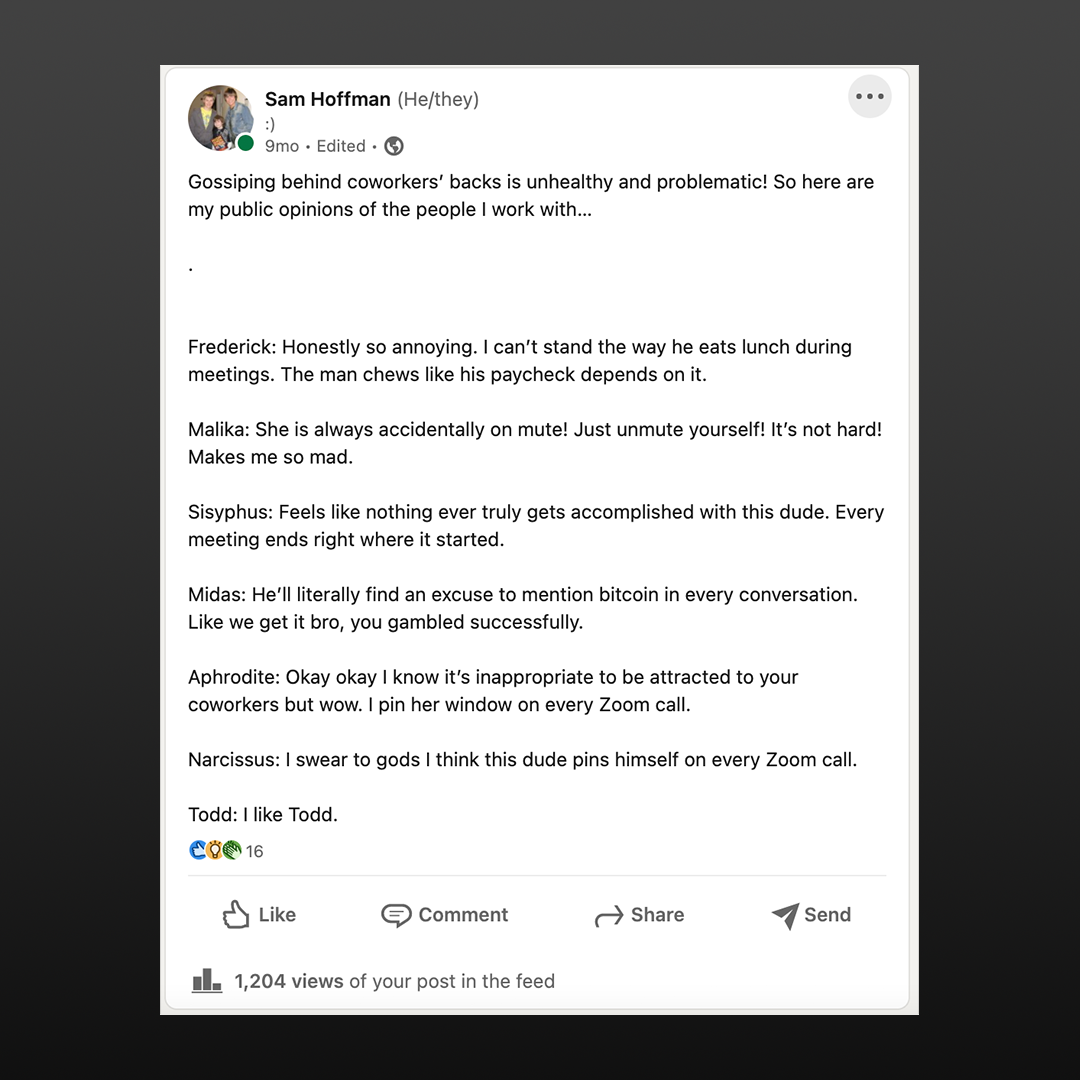This screenshot has width=1080, height=1080.
Task: Open the Comment box on the post
Action: [x=444, y=915]
